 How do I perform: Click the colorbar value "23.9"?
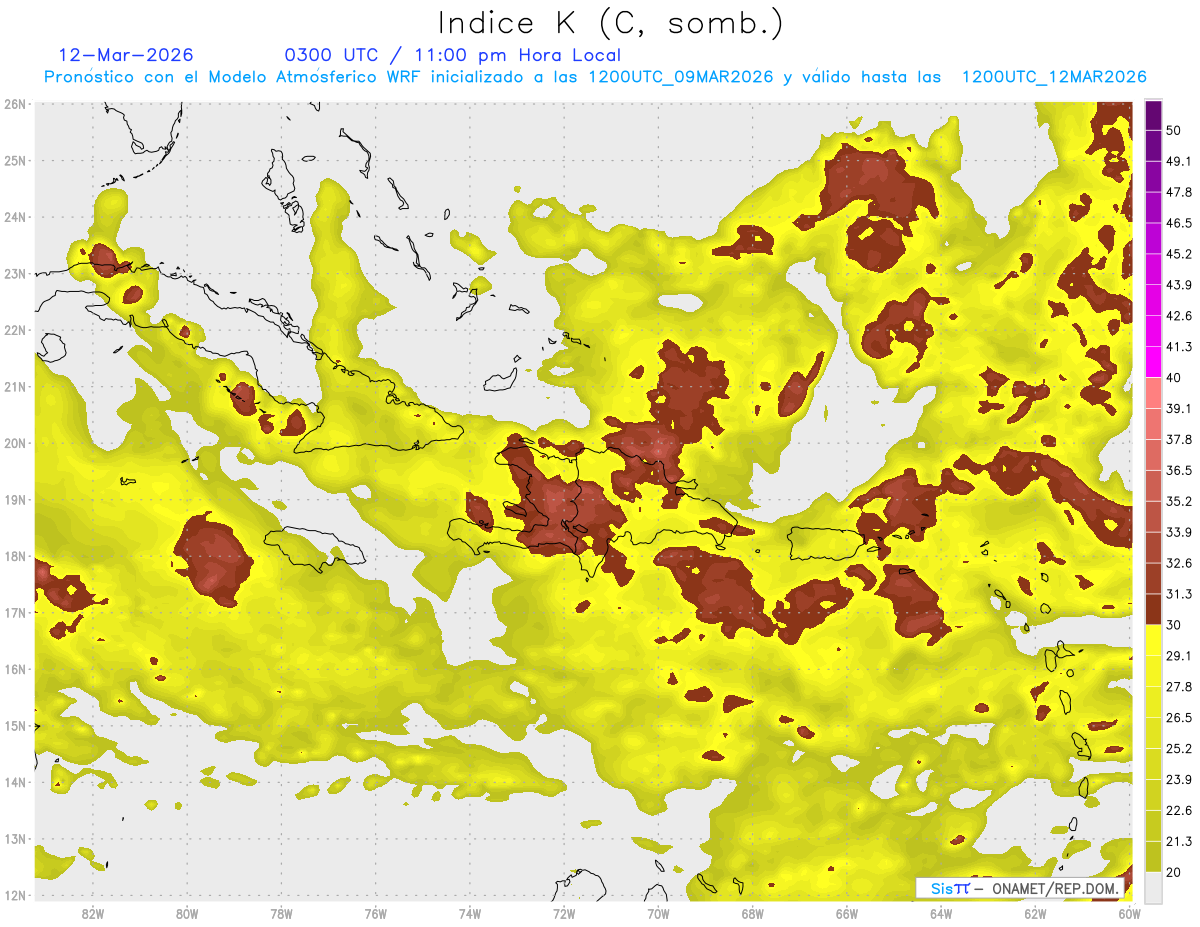(1178, 780)
